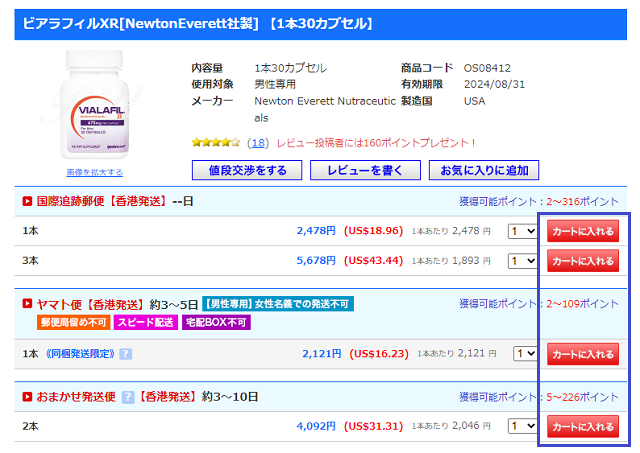
Task: Click price (US$16.23)
Action: 379,353
